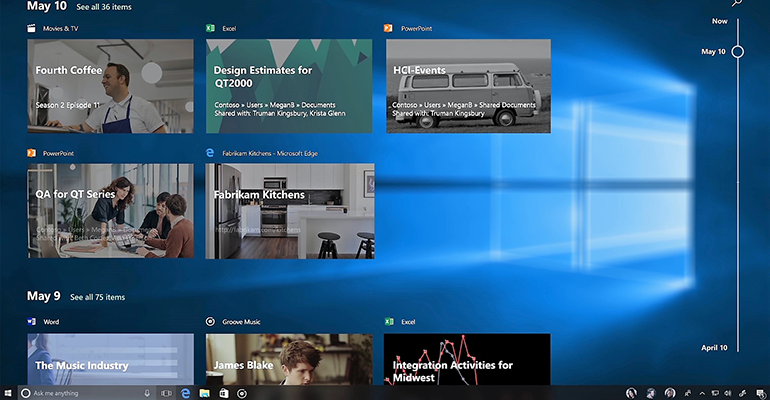Click the PowerPoint icon above HCI-Events

[x=388, y=28]
